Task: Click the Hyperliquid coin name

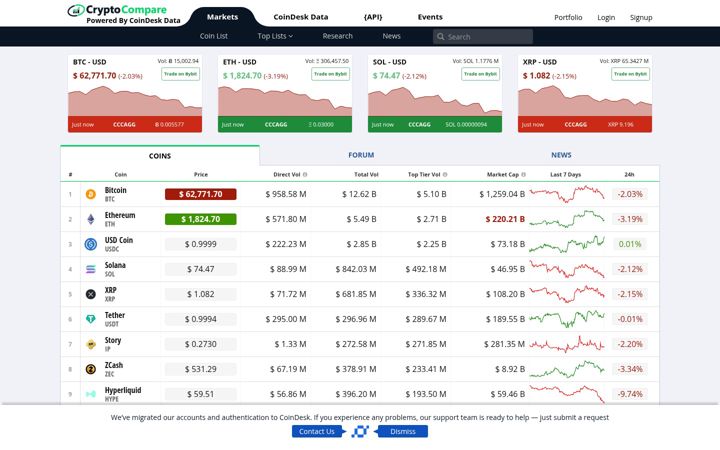Action: (x=123, y=390)
